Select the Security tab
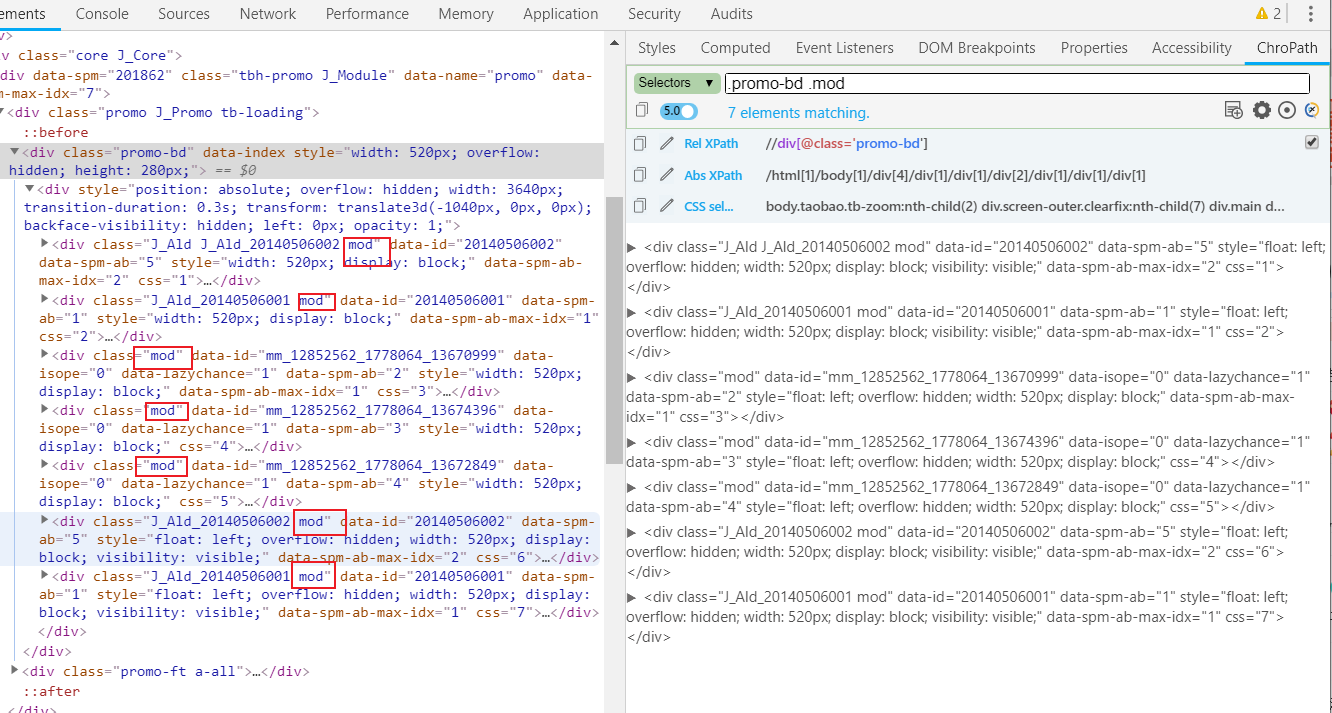 (x=654, y=14)
